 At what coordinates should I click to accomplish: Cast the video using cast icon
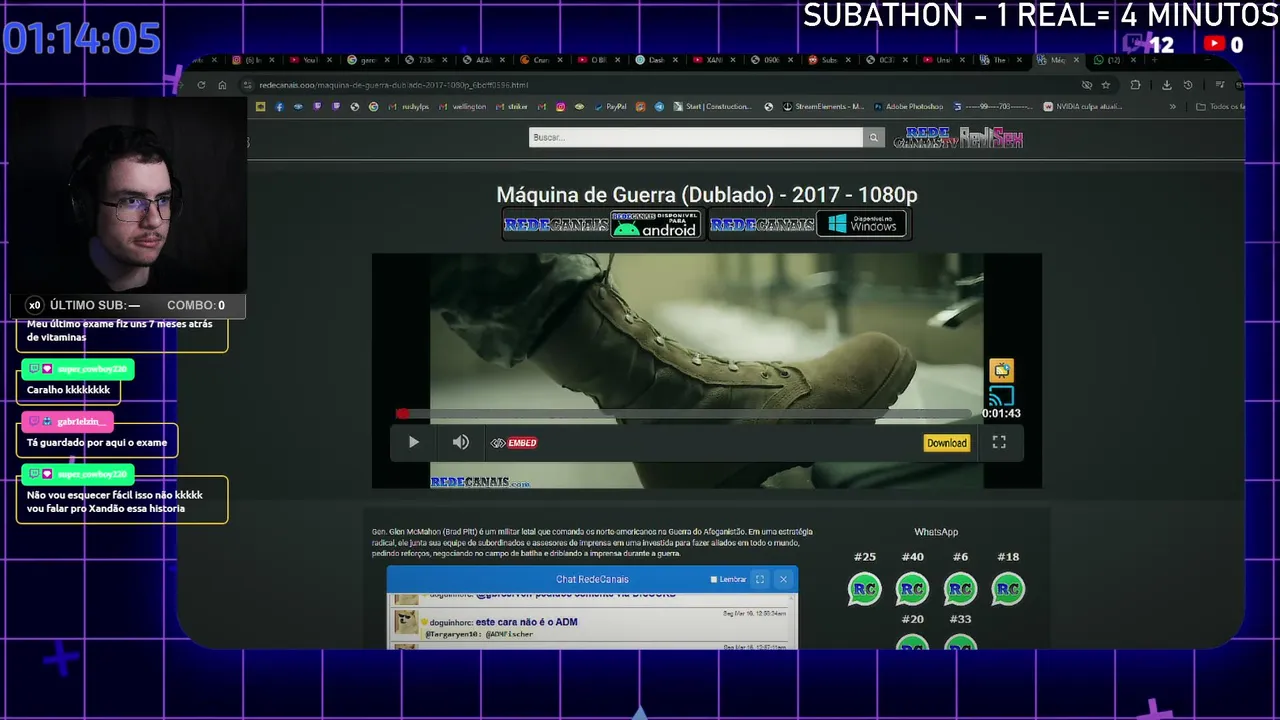tap(1001, 396)
